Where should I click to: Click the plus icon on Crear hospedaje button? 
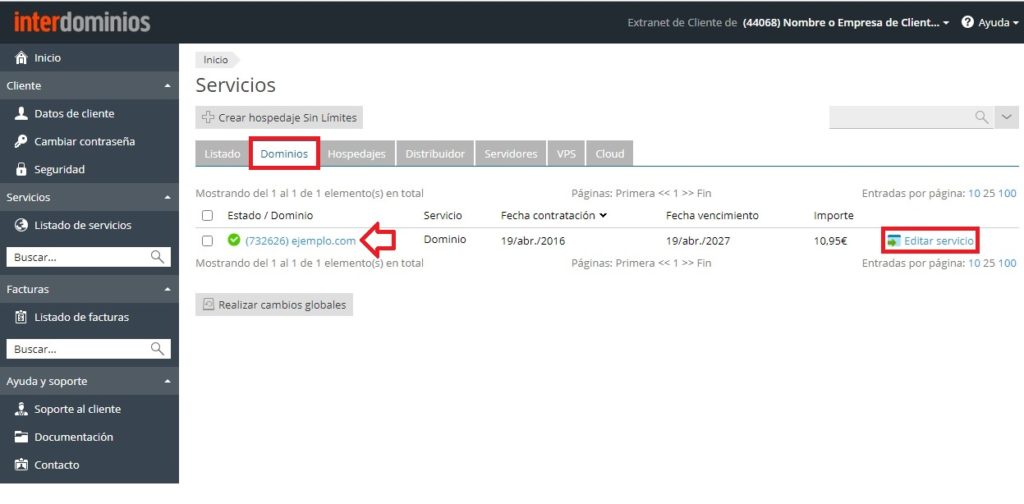[208, 118]
